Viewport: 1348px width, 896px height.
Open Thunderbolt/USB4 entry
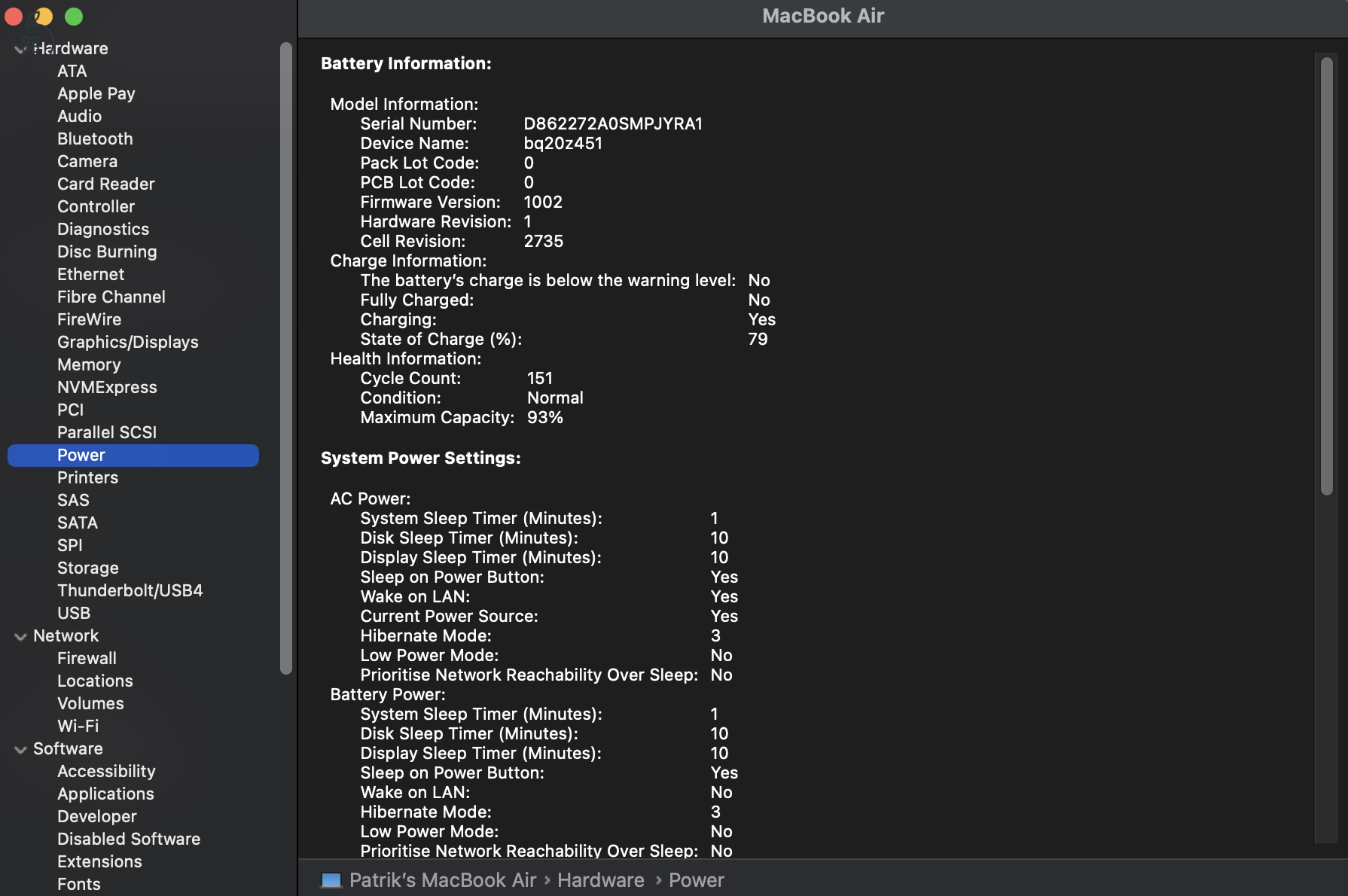coord(130,590)
